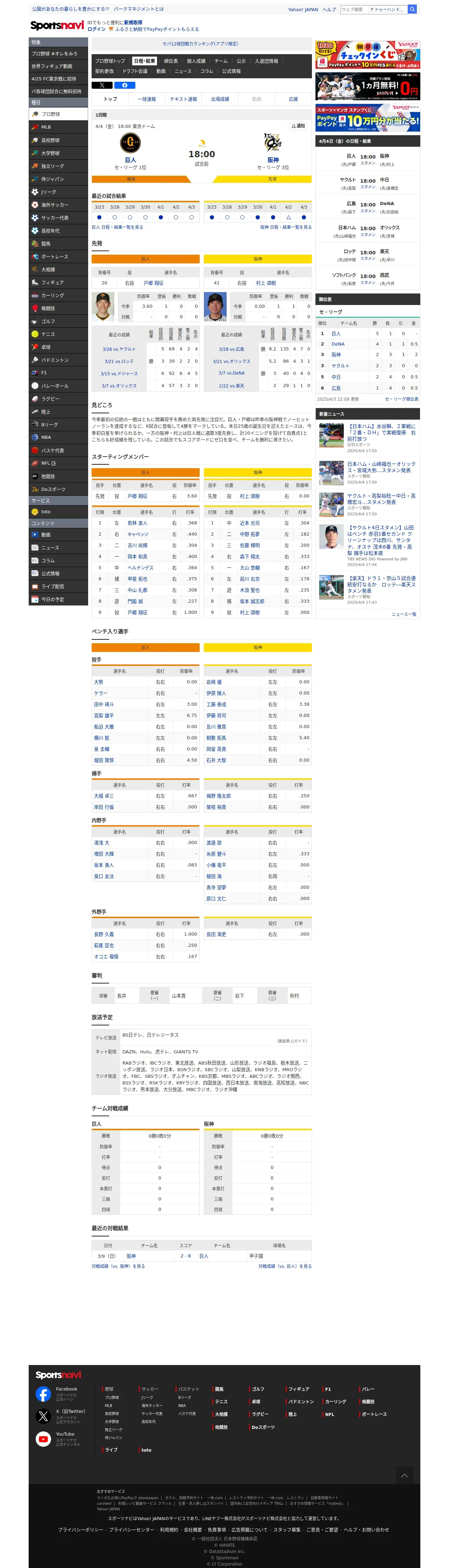The width and height of the screenshot is (449, 1568).
Task: Click the blue search magnifier button
Action: point(412,9)
